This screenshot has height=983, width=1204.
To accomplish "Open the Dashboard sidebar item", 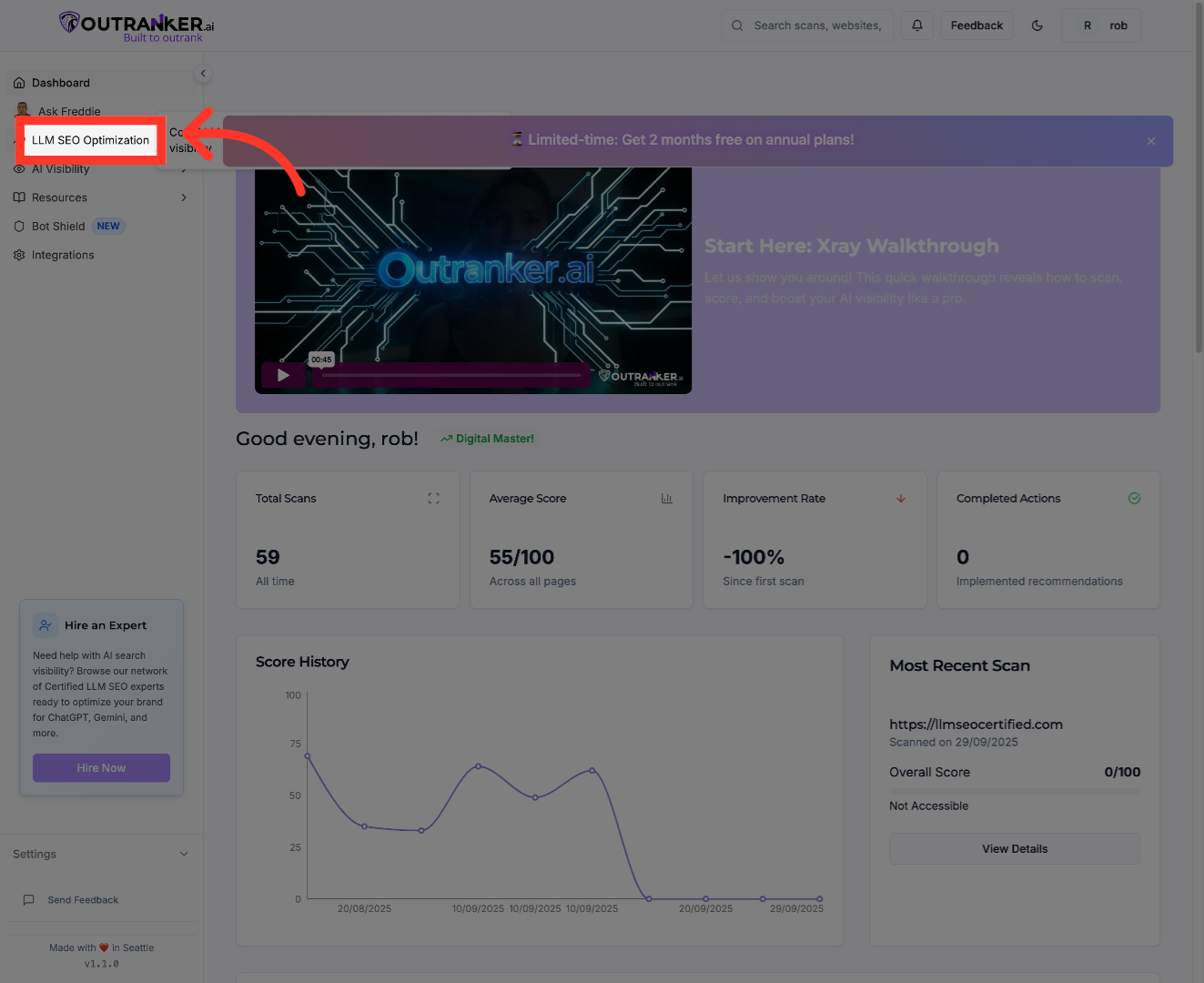I will [x=61, y=83].
